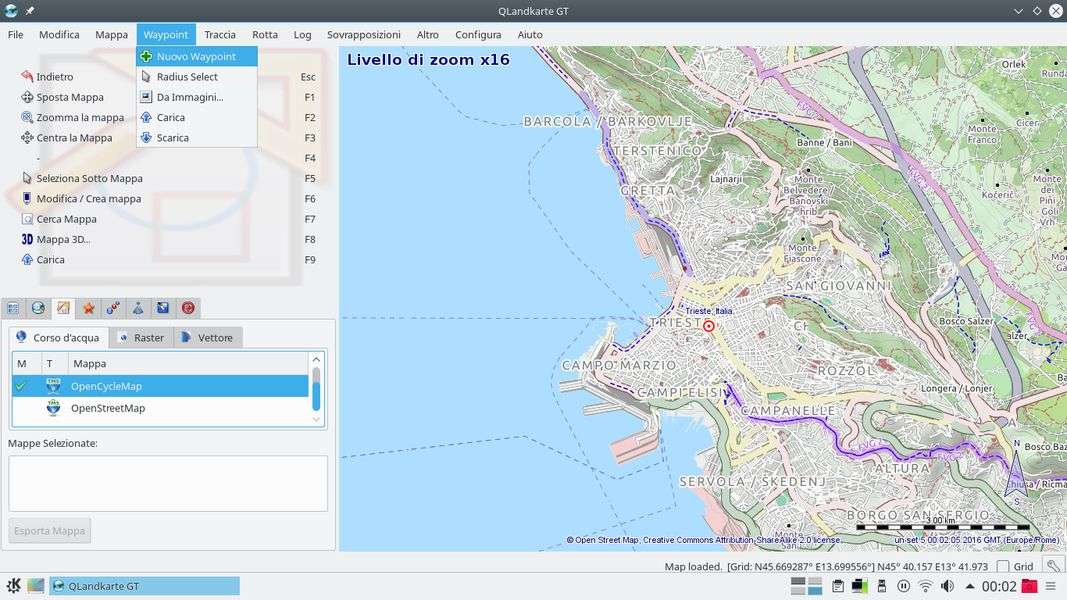1067x600 pixels.
Task: Open the waypoints star icon tab
Action: [88, 308]
